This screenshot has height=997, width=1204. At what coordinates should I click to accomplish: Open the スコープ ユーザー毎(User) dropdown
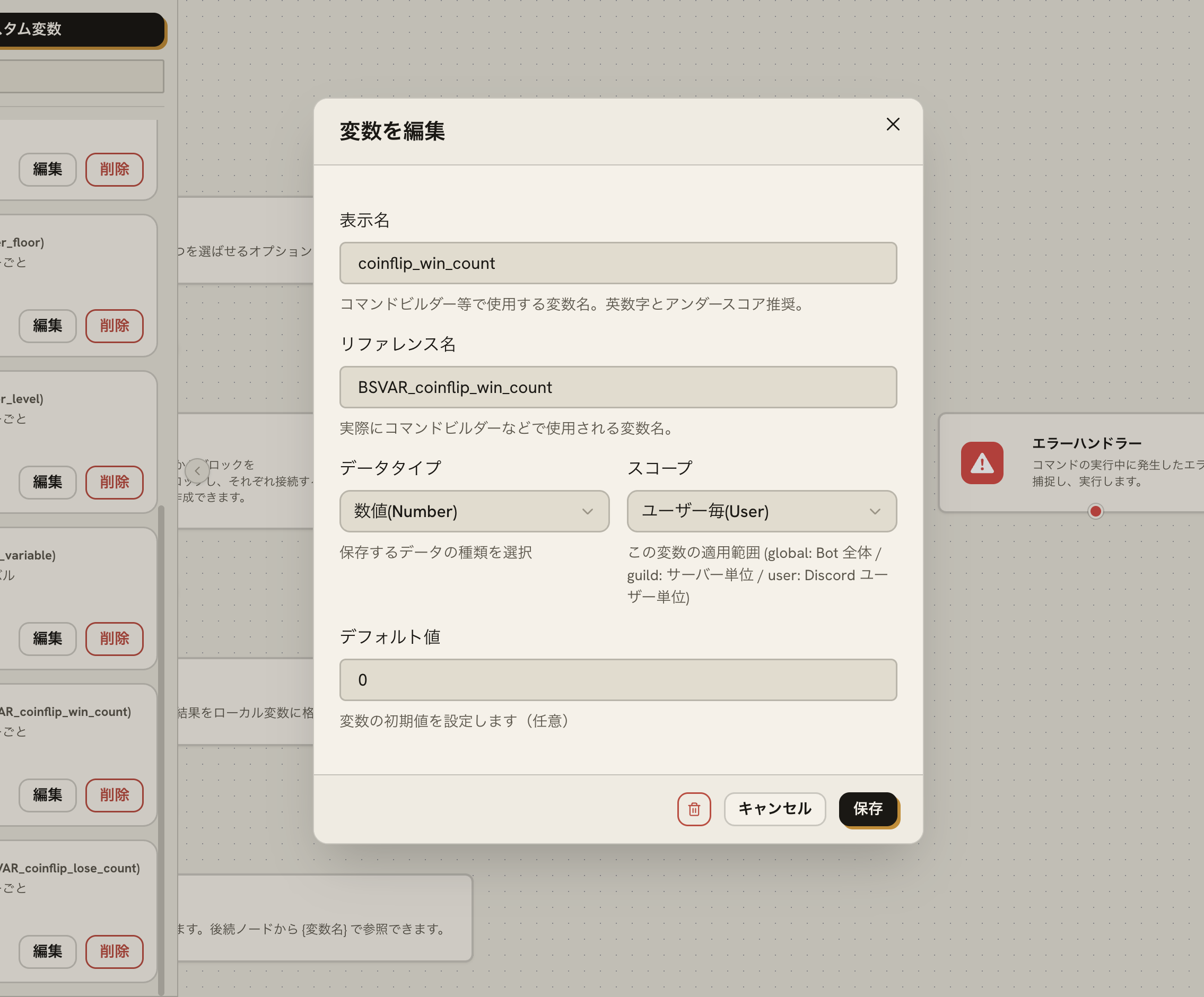(762, 511)
